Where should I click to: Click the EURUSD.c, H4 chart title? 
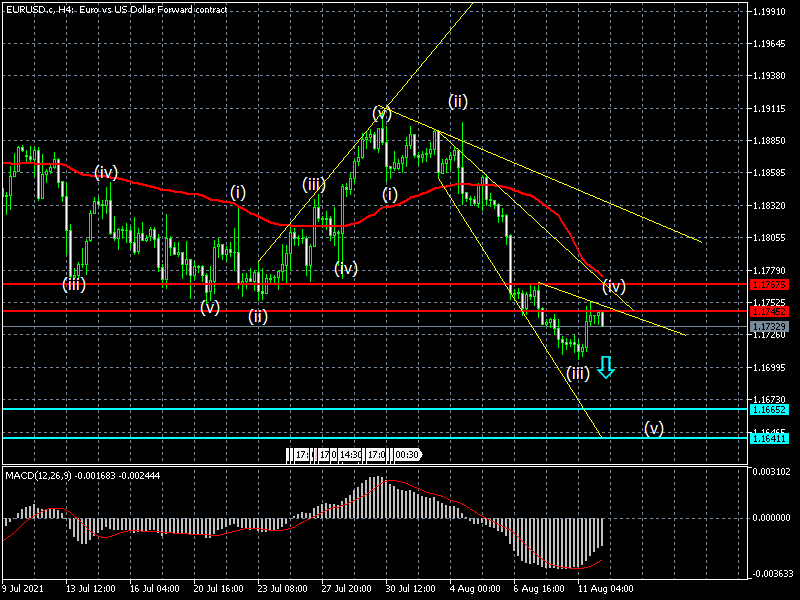pyautogui.click(x=114, y=9)
